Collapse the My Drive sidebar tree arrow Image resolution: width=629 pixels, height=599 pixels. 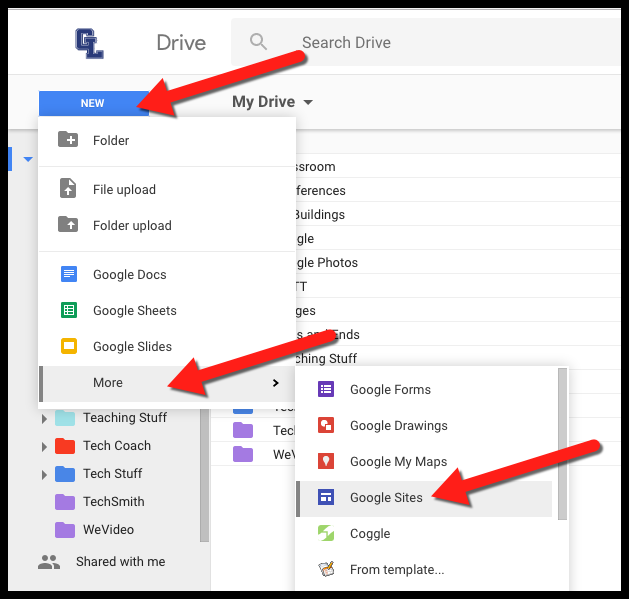pyautogui.click(x=28, y=159)
